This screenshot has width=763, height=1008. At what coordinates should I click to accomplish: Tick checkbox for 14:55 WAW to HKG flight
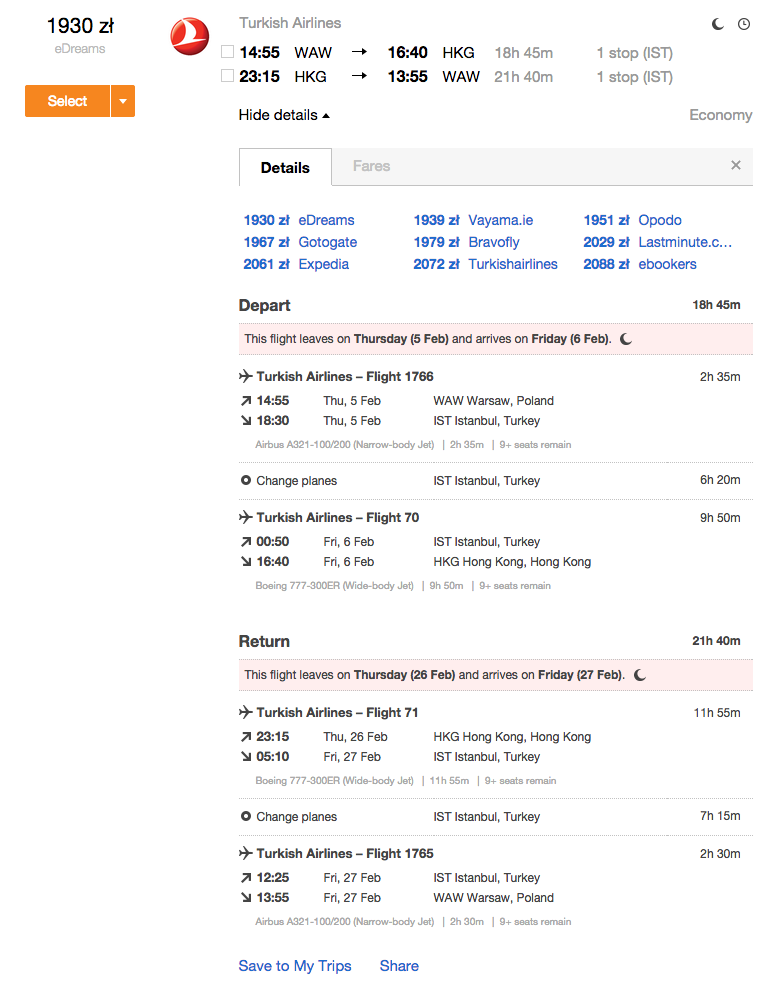[227, 51]
